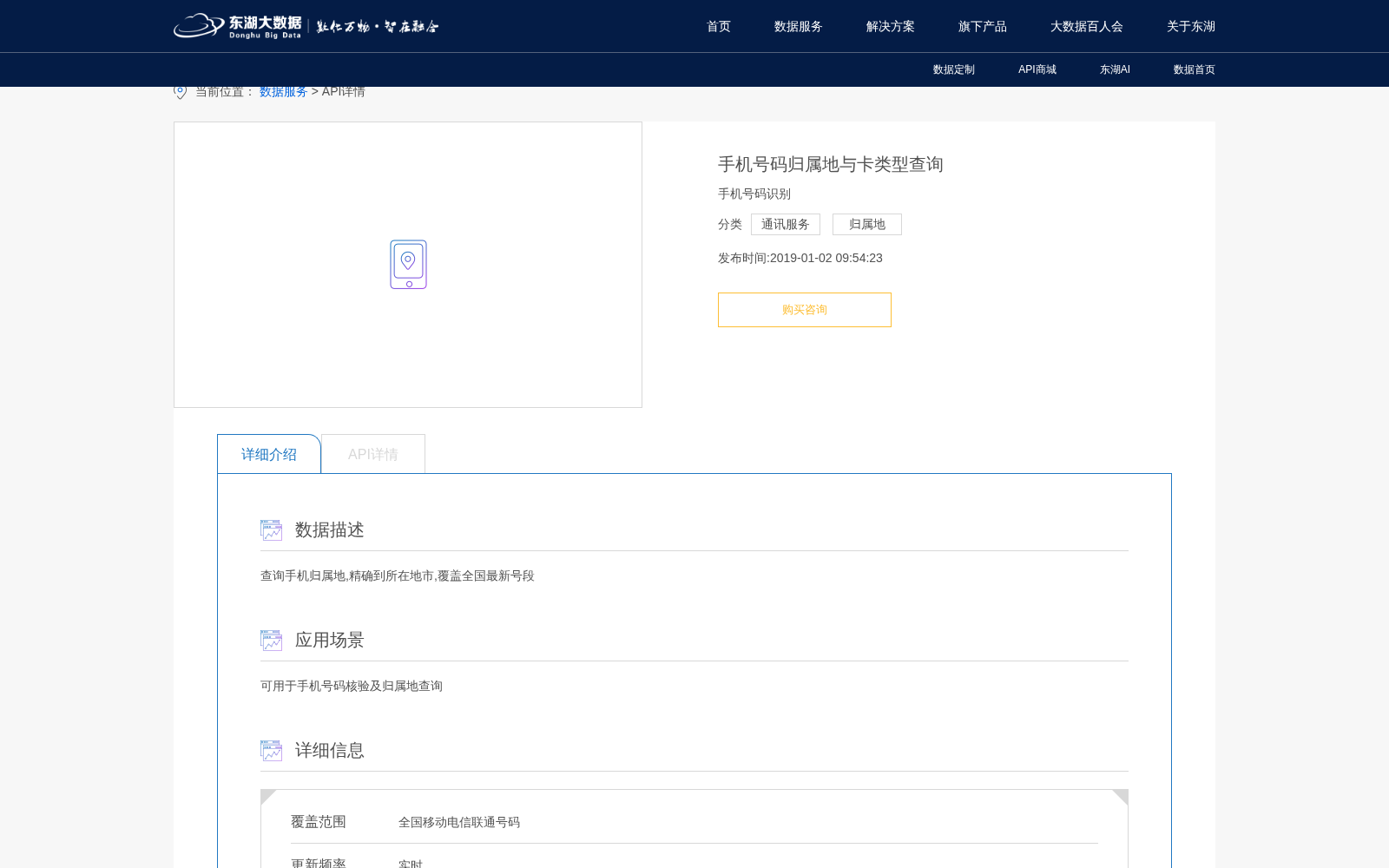
Task: Click the value 全国移动电信联通号码
Action: pos(459,822)
